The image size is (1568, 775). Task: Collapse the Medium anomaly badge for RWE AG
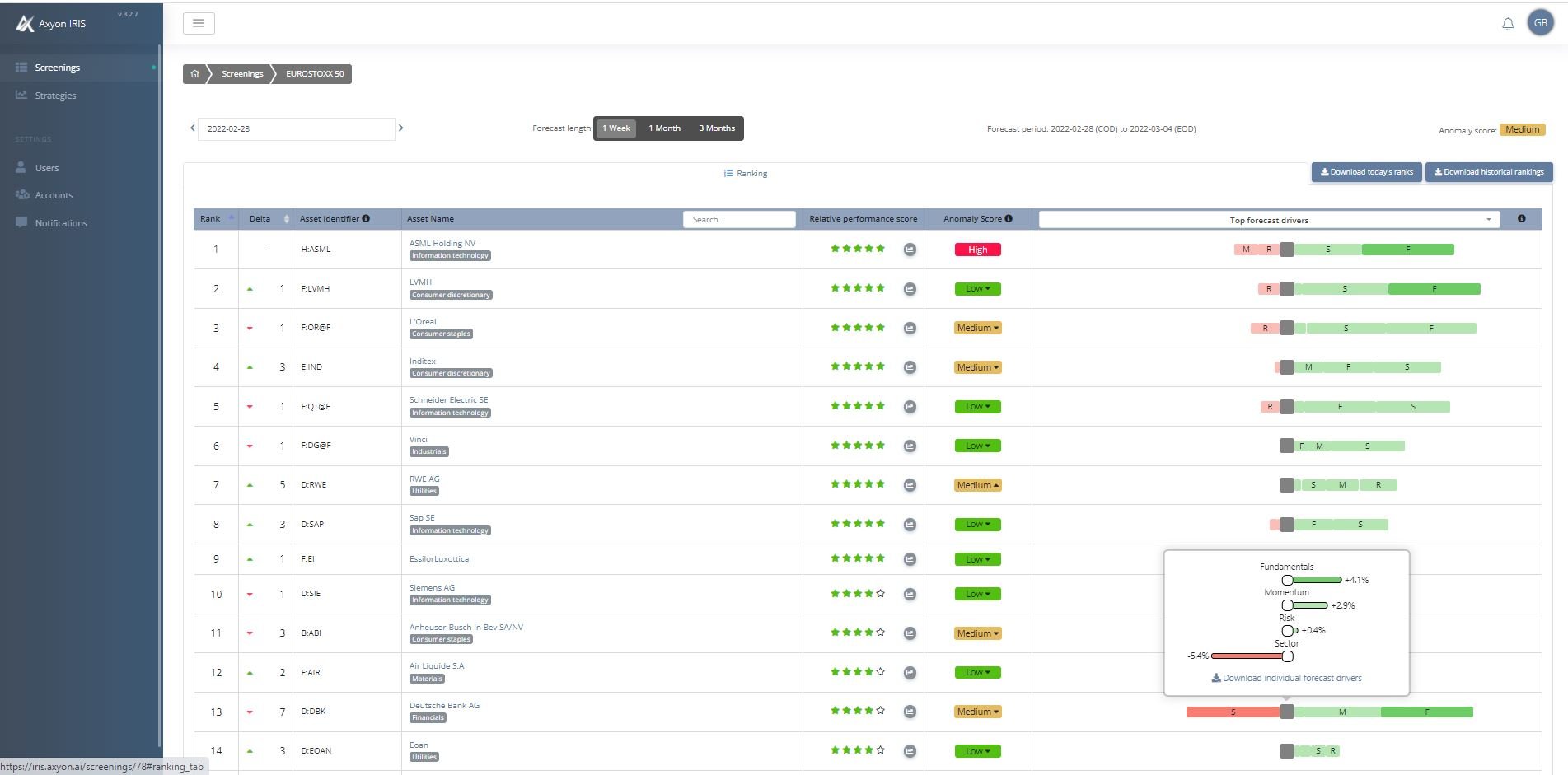[978, 485]
